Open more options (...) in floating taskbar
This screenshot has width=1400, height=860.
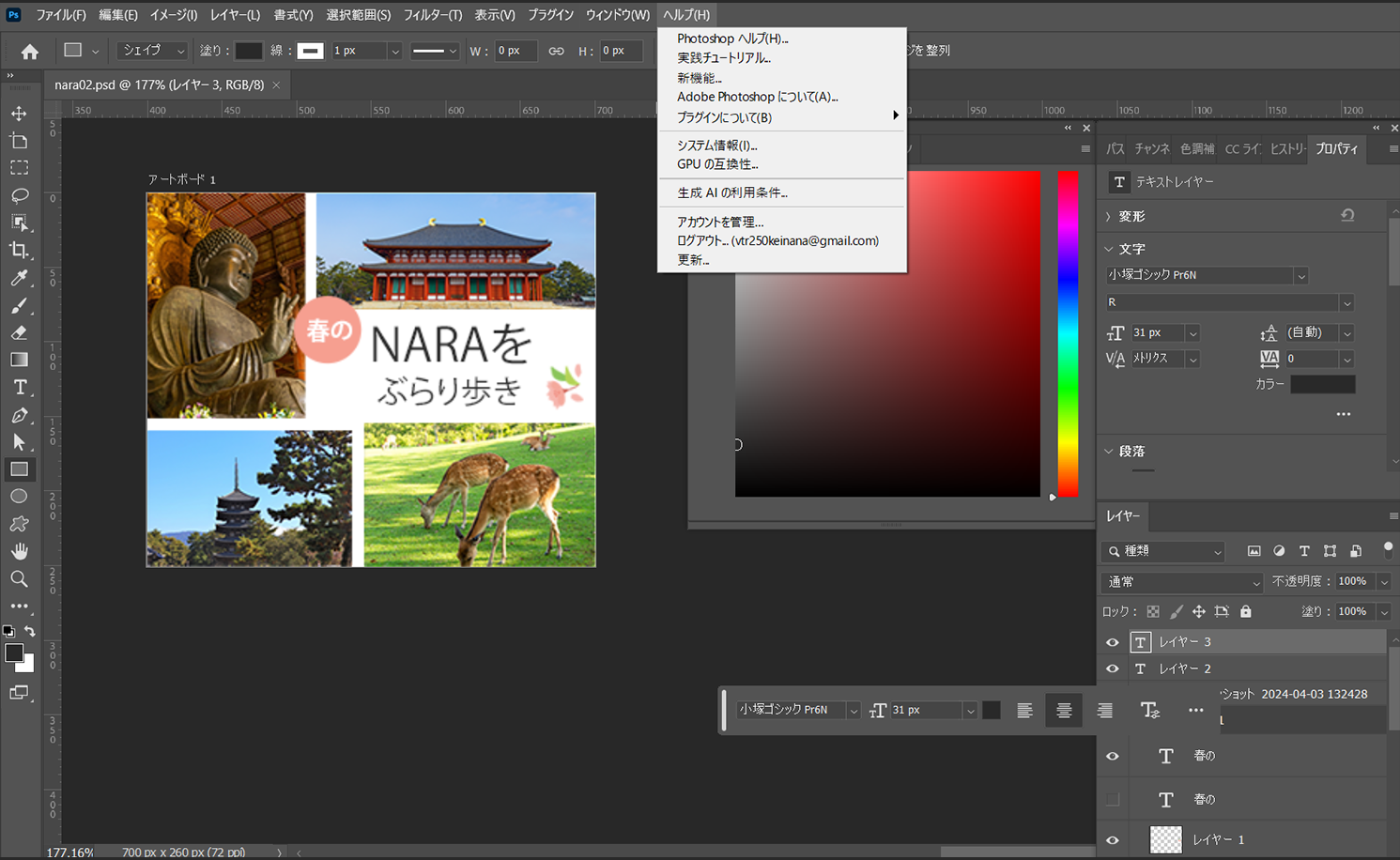tap(1195, 711)
